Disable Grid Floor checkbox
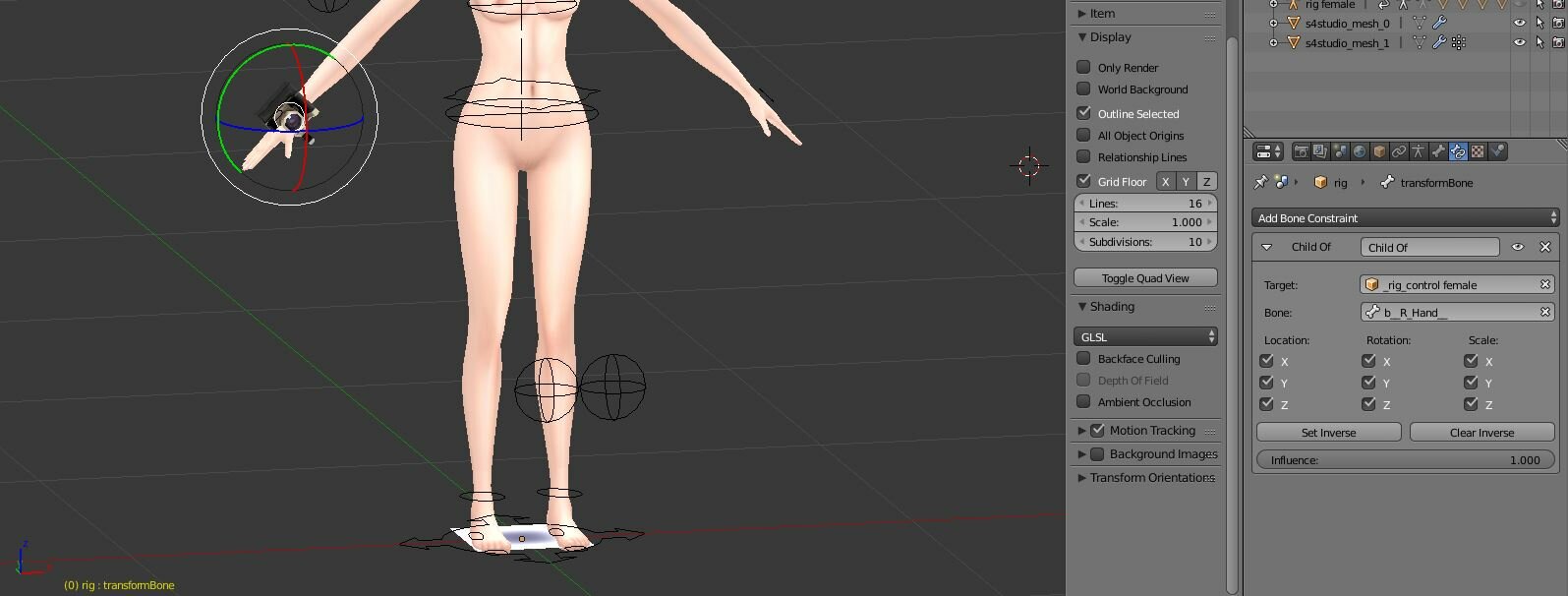1568x596 pixels. 1083,181
